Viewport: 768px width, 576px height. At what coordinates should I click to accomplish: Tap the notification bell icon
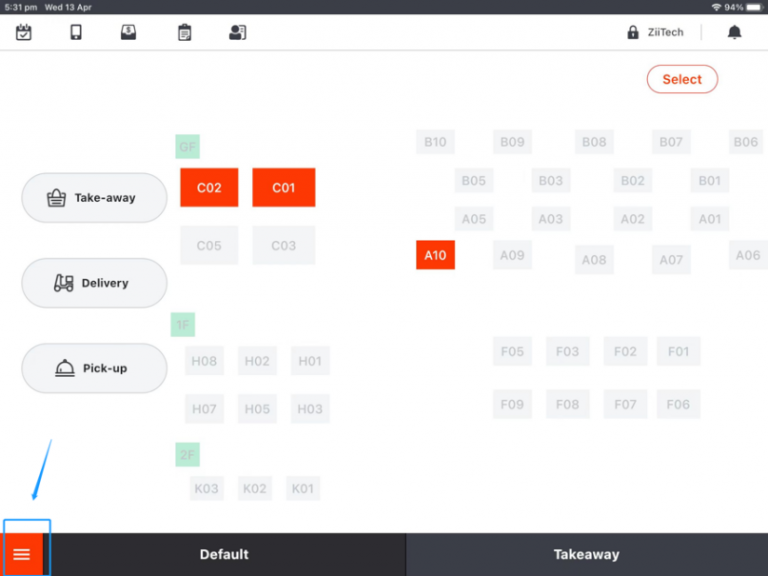734,32
